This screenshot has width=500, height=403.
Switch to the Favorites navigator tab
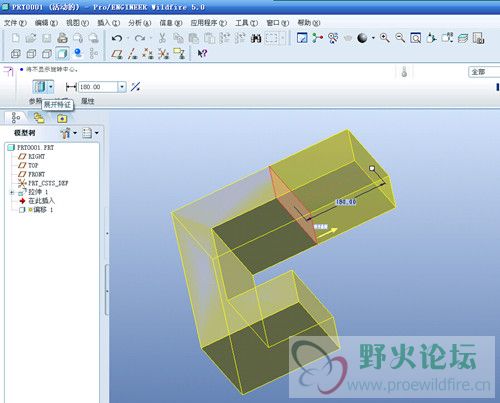(x=62, y=118)
